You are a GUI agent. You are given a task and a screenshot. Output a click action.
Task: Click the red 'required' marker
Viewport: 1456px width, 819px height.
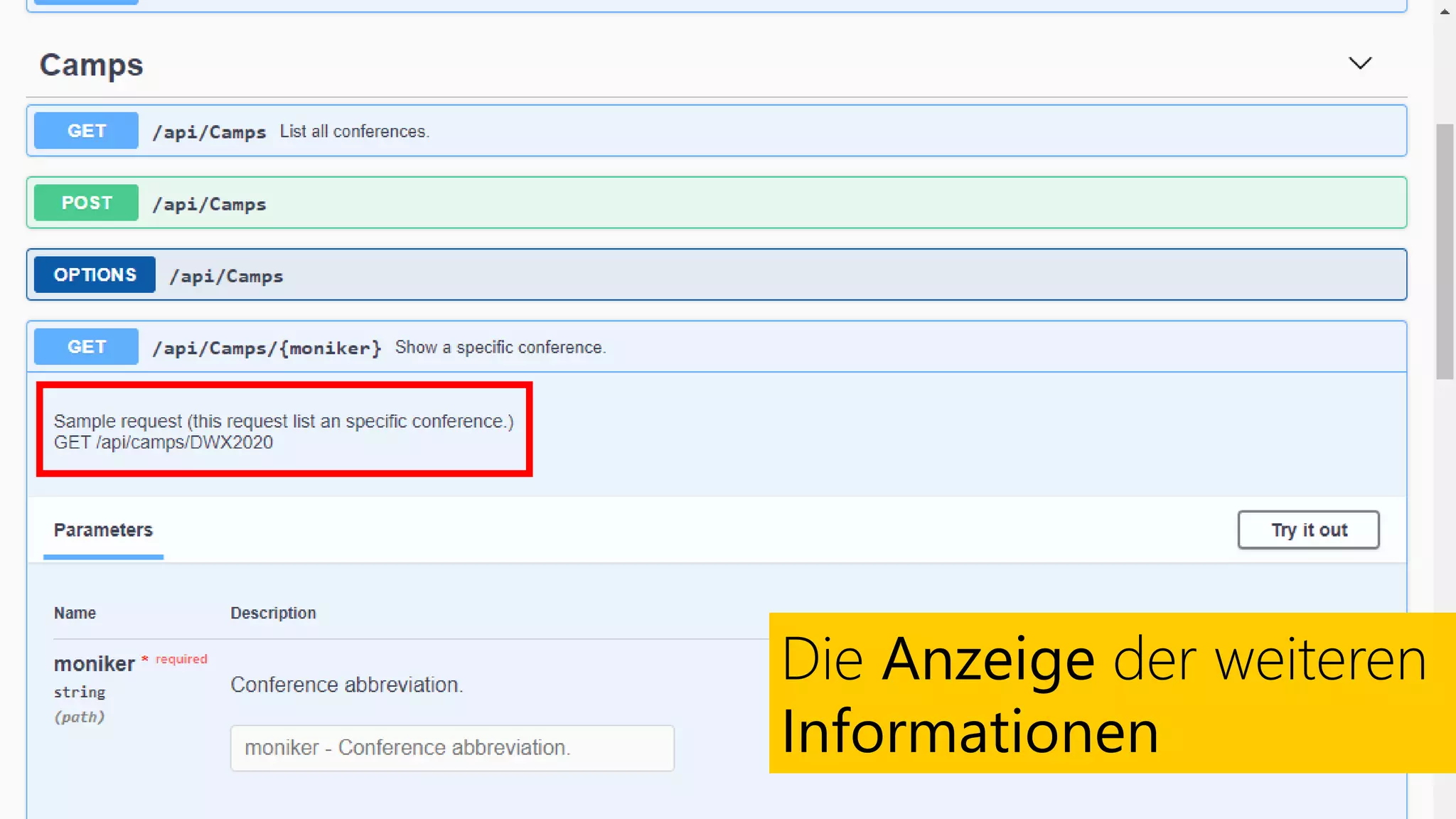pyautogui.click(x=181, y=659)
